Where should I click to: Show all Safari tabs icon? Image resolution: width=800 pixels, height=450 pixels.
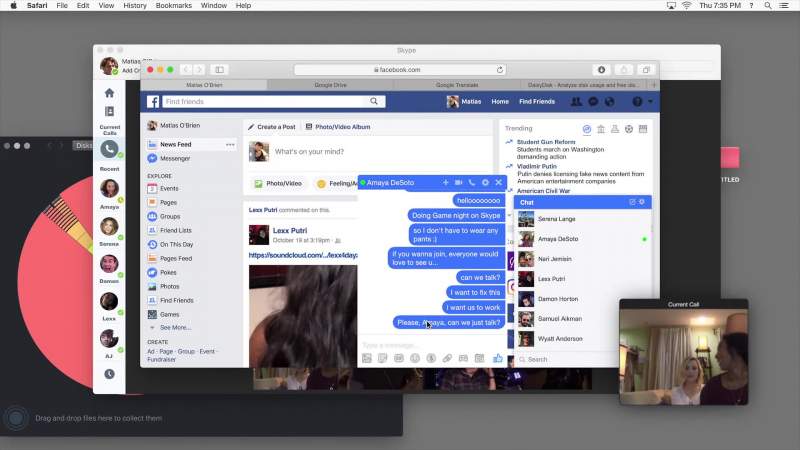coord(646,69)
